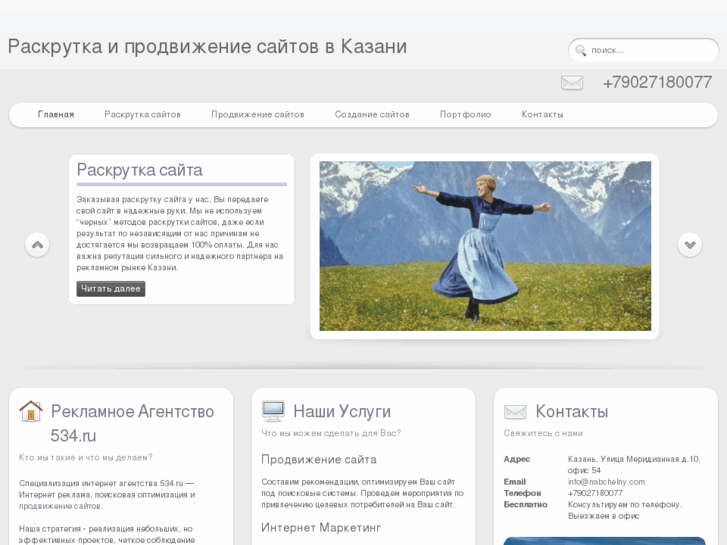Screen dimensions: 727x545
Task: Click the продвижение сайтов link in agency text
Action: tap(61, 506)
